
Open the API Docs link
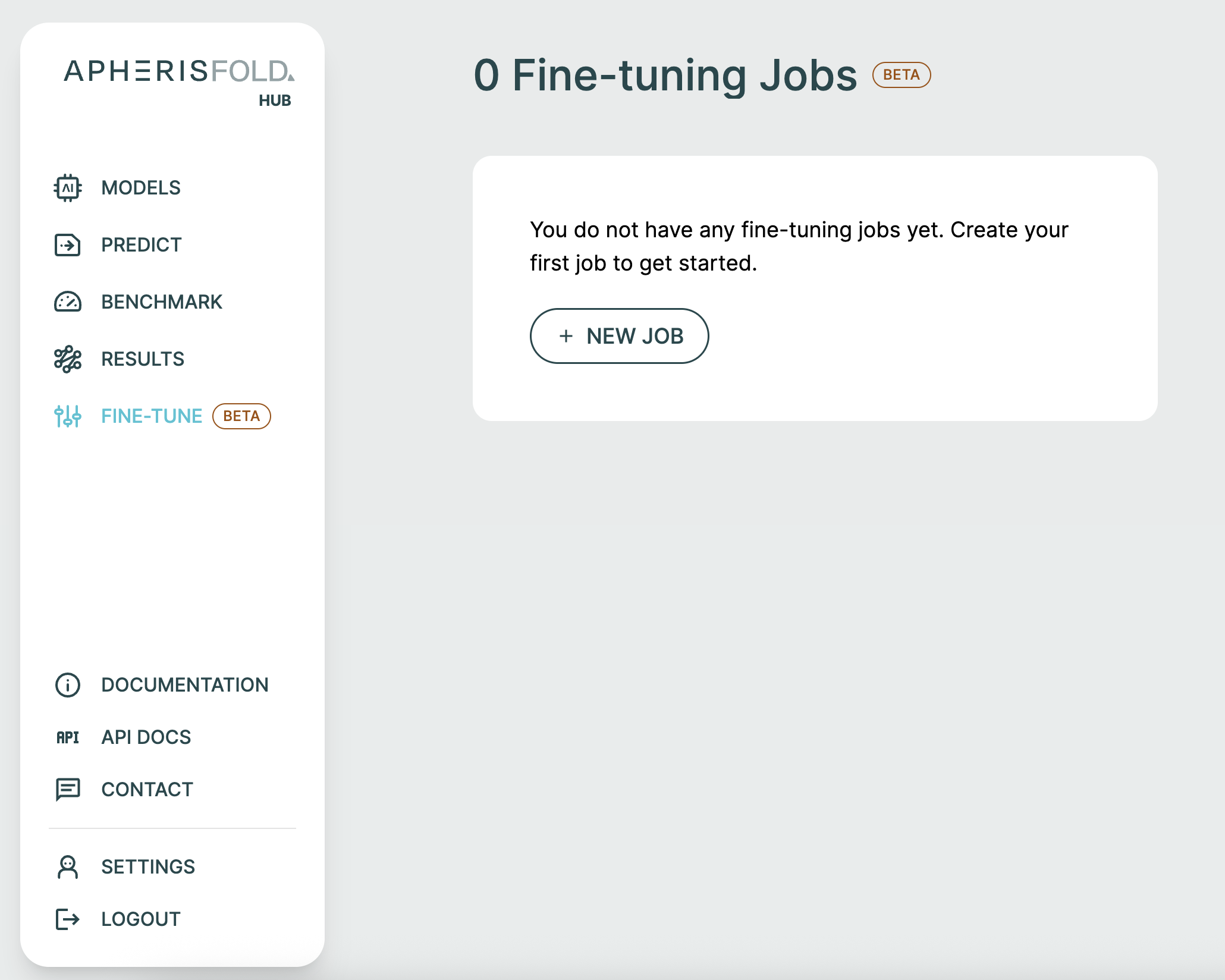[146, 737]
